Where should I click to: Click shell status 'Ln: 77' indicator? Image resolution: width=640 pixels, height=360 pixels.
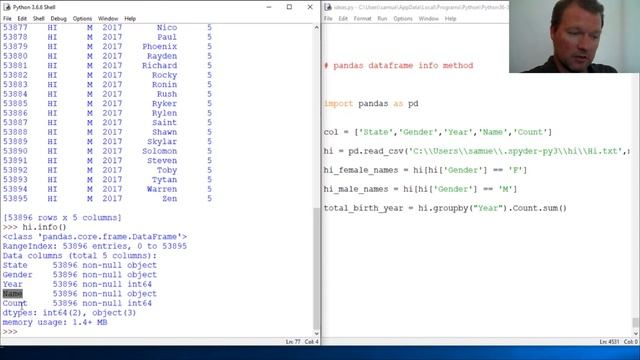(x=293, y=342)
